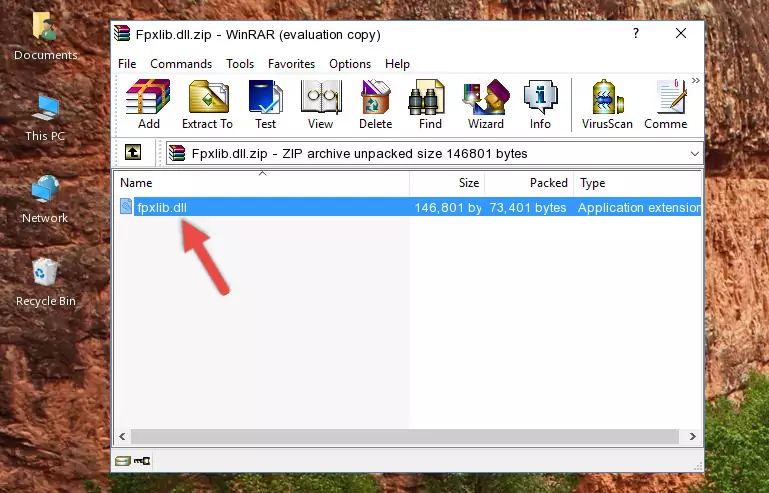Click the Delete toolbar icon

tap(376, 104)
